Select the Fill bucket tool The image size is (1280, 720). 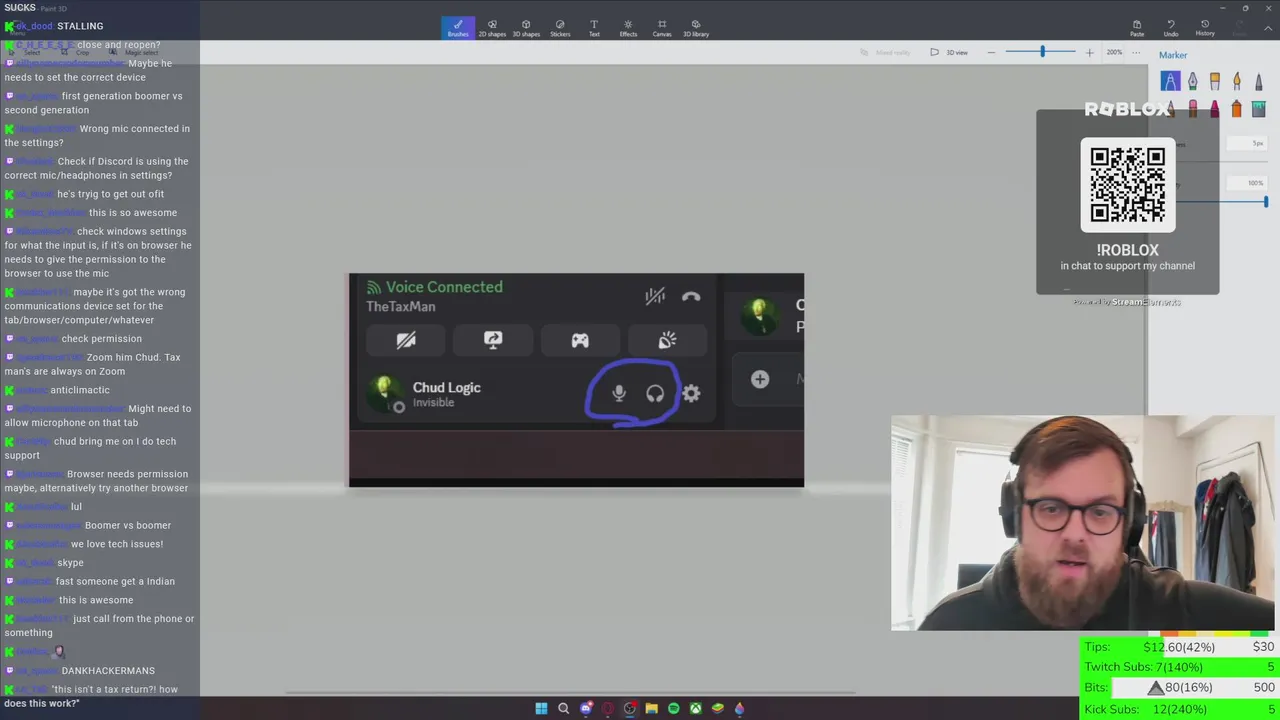pyautogui.click(x=1259, y=108)
